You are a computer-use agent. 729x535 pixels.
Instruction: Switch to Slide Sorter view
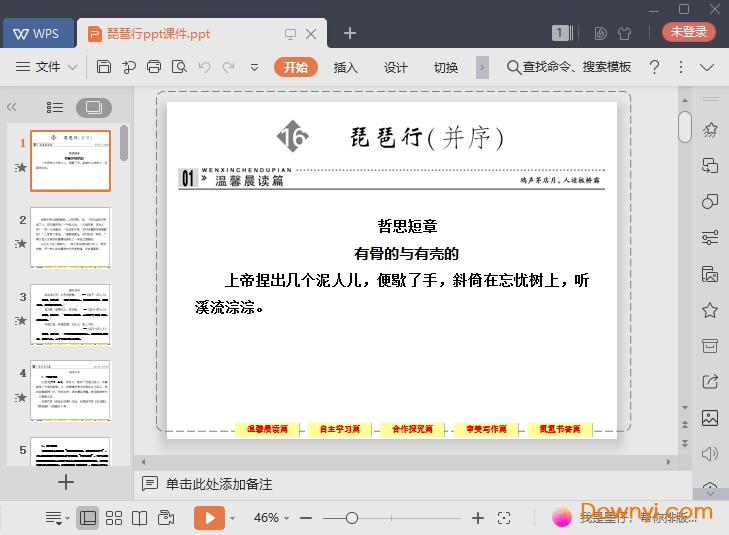(x=114, y=518)
